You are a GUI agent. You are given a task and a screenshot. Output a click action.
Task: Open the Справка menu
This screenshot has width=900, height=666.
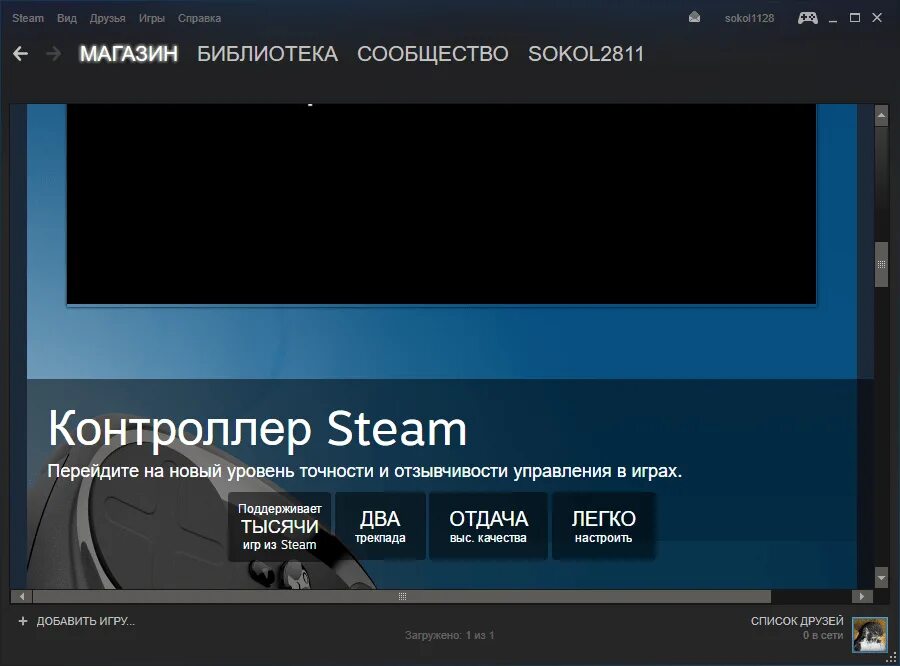pyautogui.click(x=199, y=18)
